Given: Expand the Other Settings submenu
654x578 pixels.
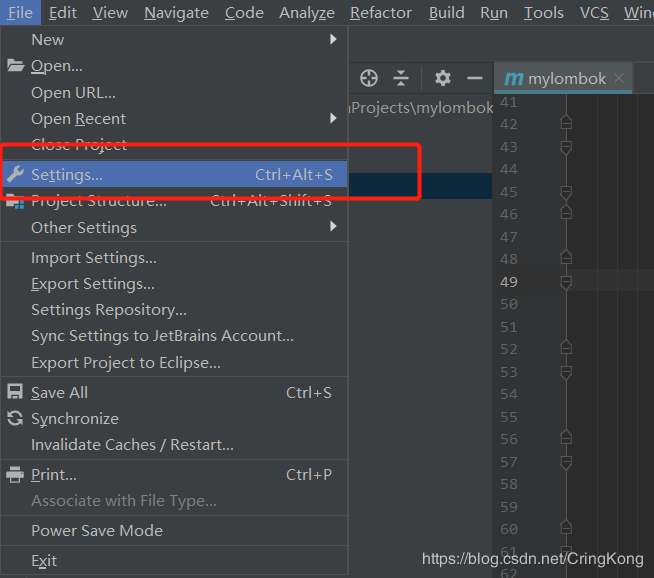Looking at the screenshot, I should (x=174, y=228).
